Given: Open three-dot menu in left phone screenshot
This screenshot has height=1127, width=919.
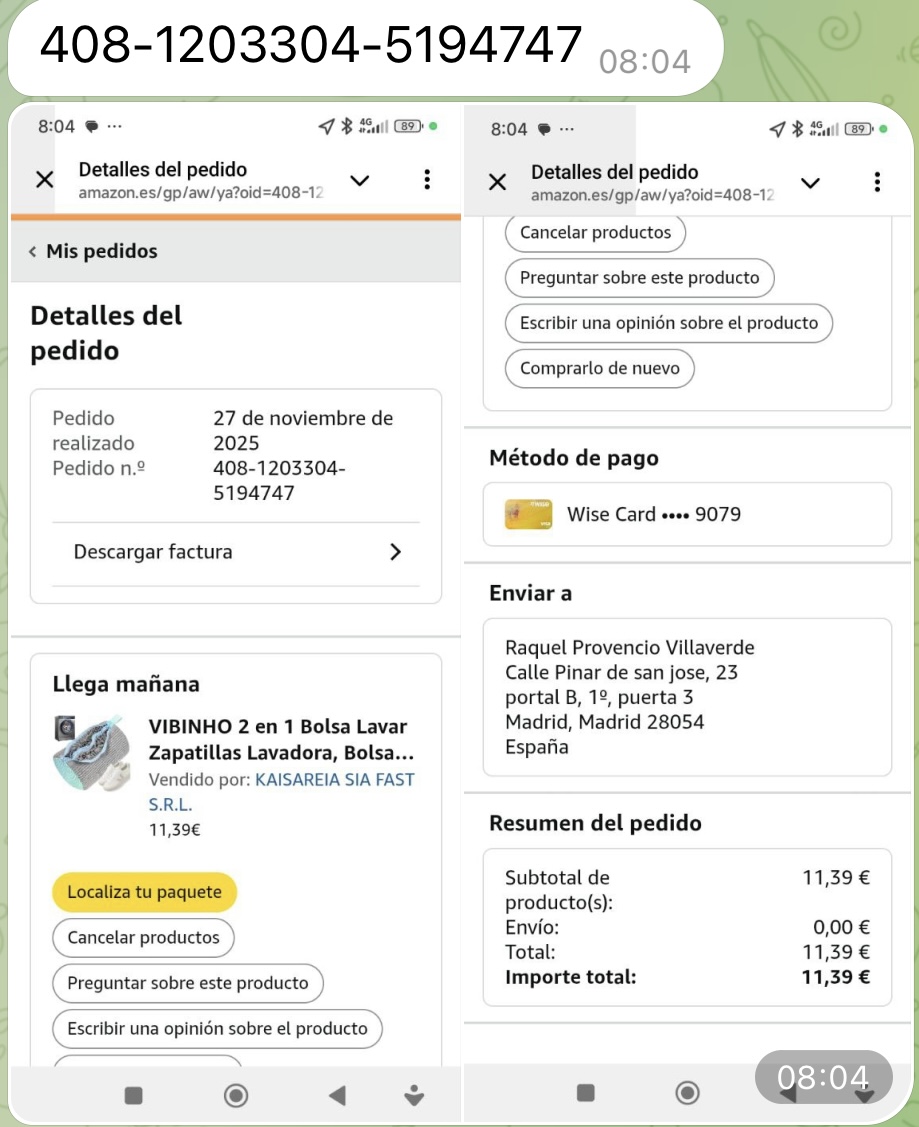Looking at the screenshot, I should pyautogui.click(x=427, y=180).
